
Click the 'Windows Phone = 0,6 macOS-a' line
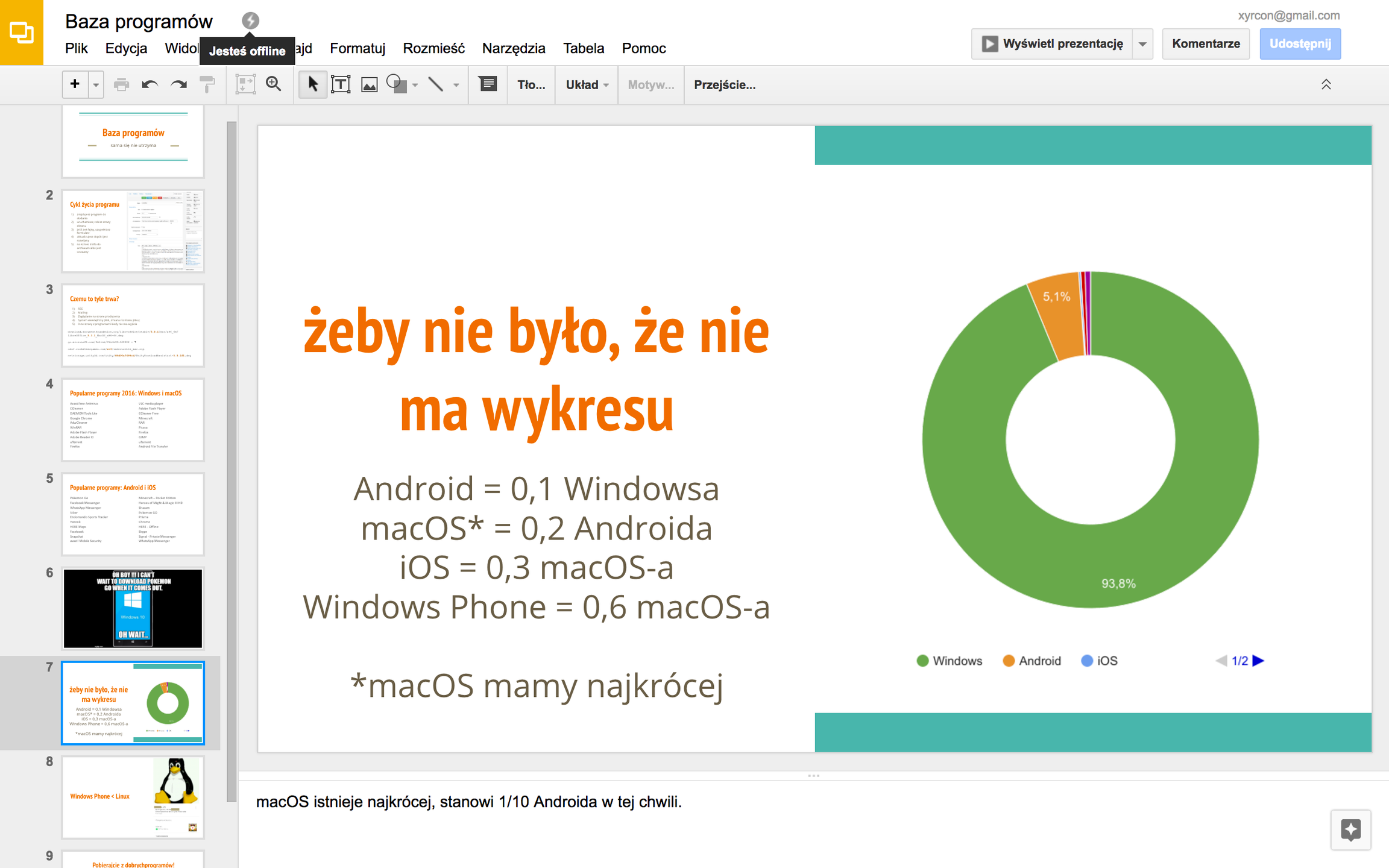[537, 607]
